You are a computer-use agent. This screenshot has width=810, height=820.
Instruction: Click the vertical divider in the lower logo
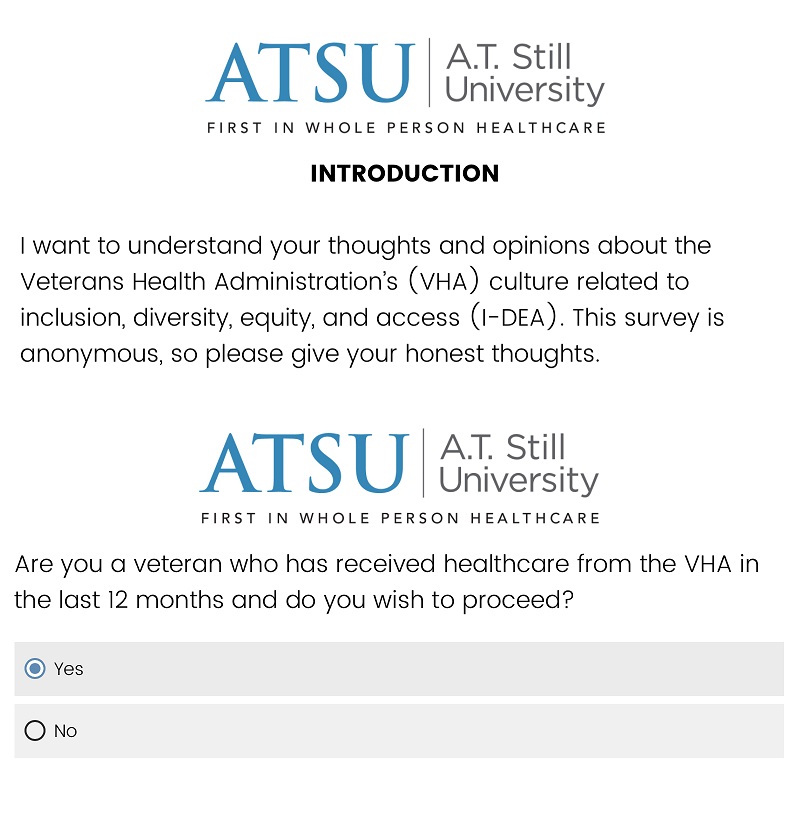423,463
